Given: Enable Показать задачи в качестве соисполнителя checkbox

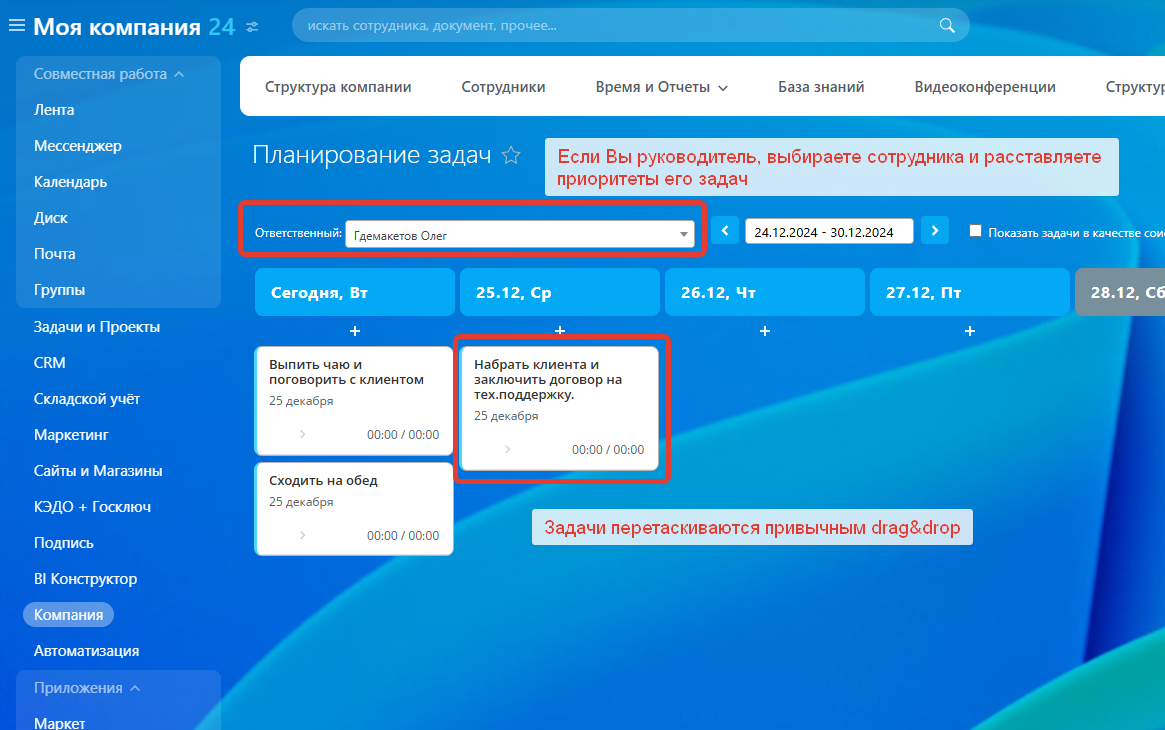Looking at the screenshot, I should point(976,231).
